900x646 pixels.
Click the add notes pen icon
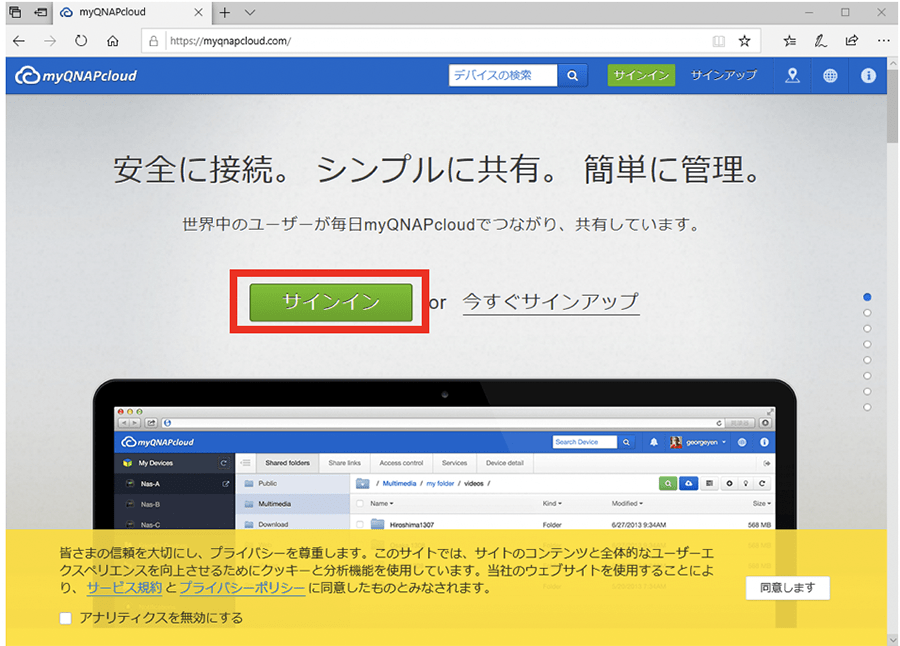pyautogui.click(x=821, y=41)
